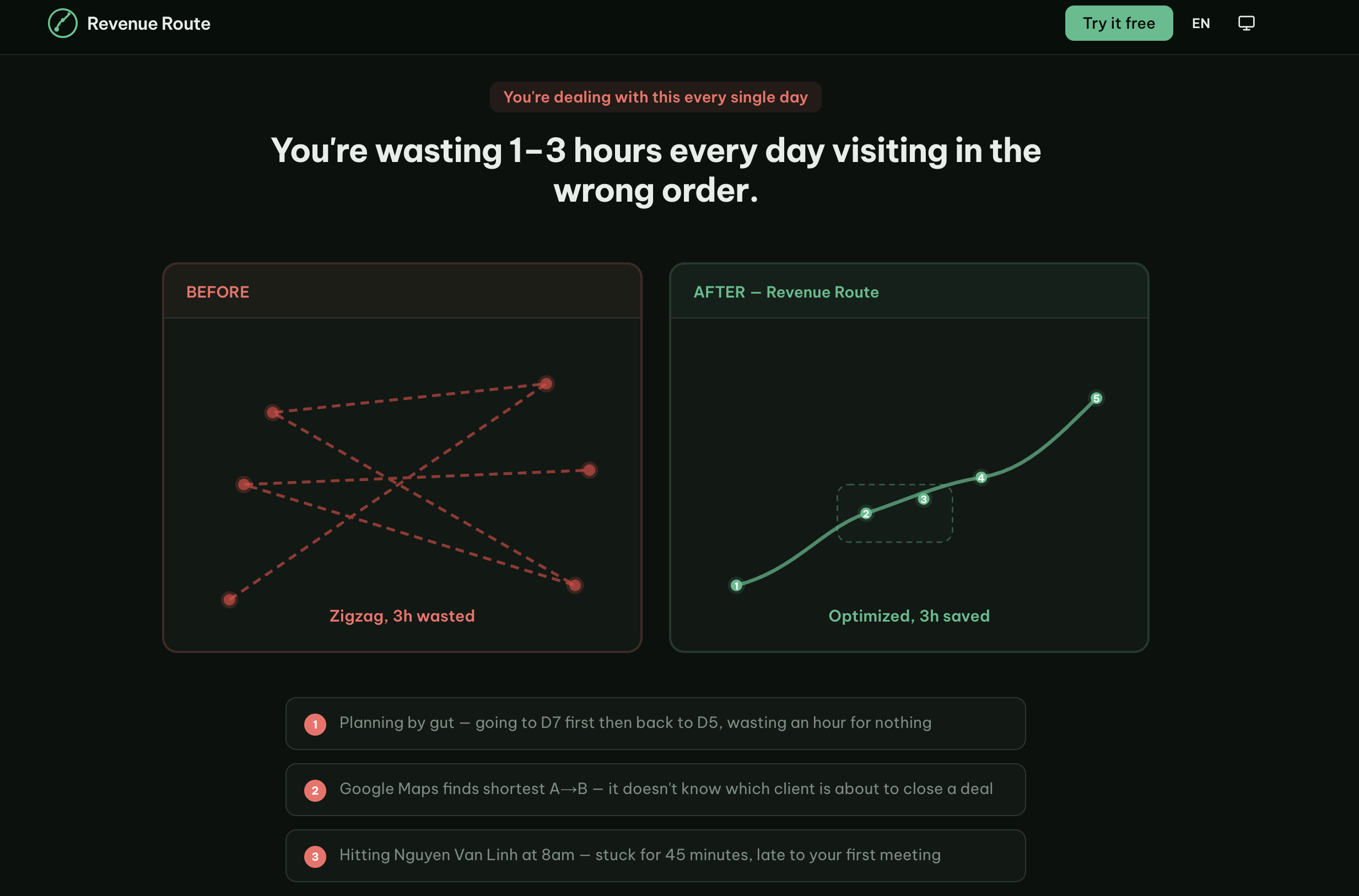
Task: Click red numbered badge 2 in list
Action: point(315,790)
